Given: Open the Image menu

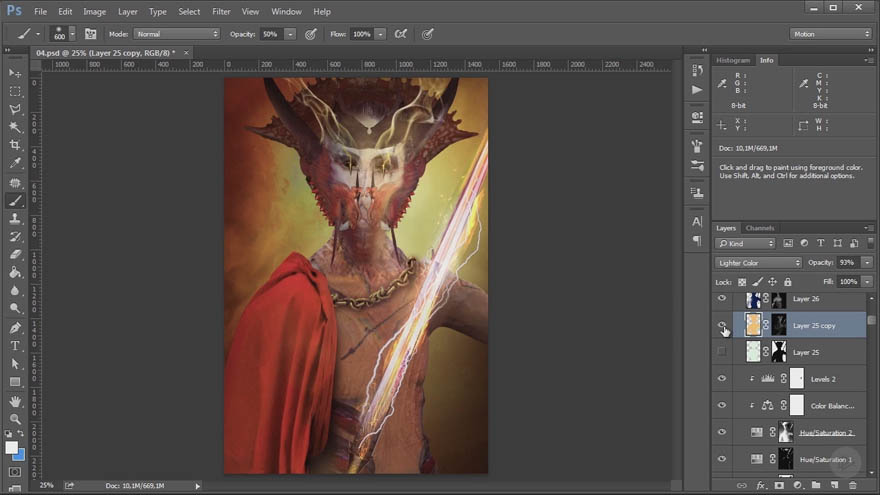Looking at the screenshot, I should (x=94, y=11).
